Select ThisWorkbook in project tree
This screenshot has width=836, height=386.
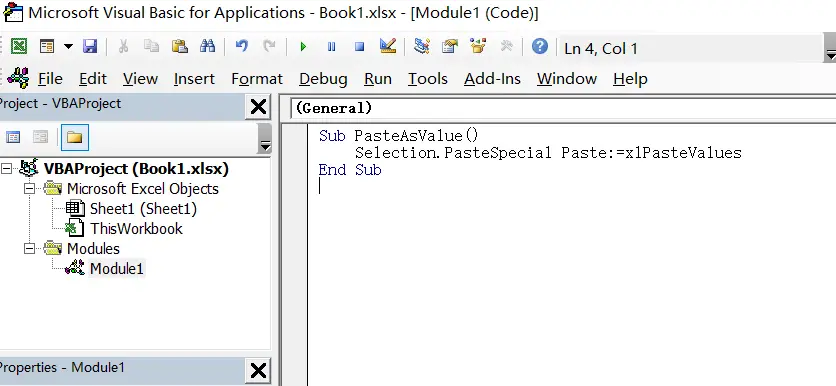click(136, 229)
